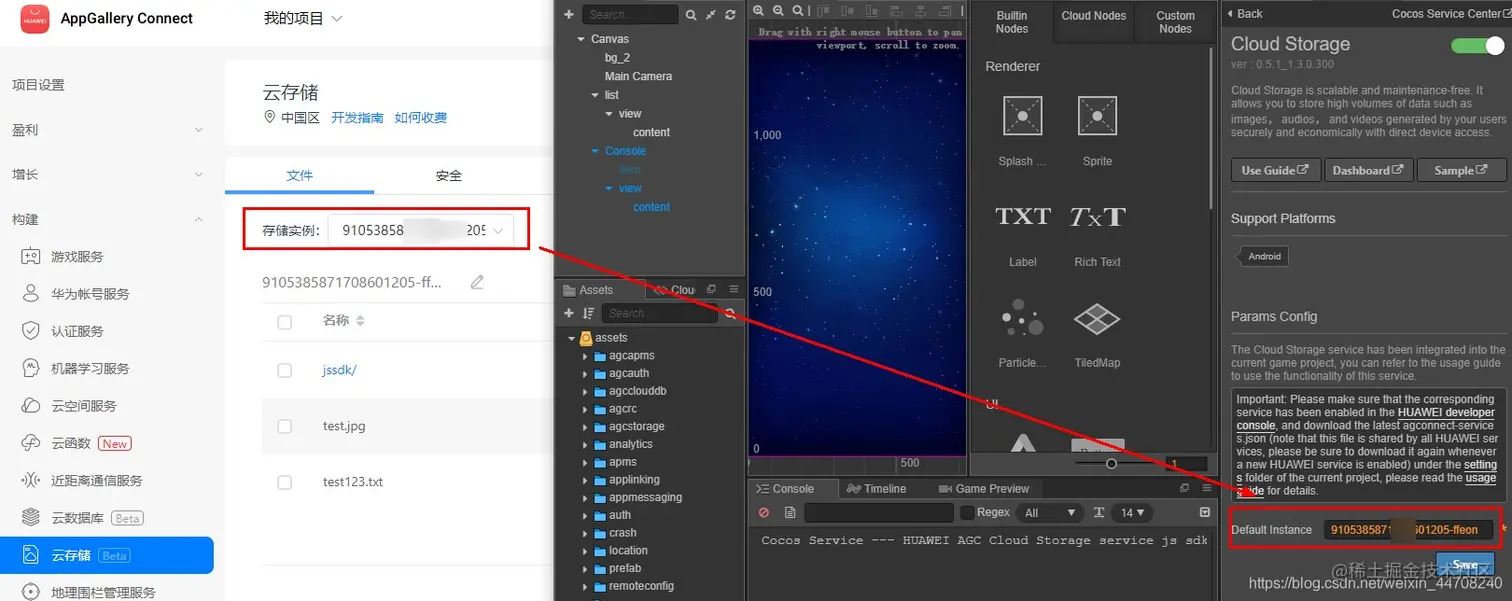Switch to the Cloud Nodes tab
1512x601 pixels.
click(x=1093, y=21)
